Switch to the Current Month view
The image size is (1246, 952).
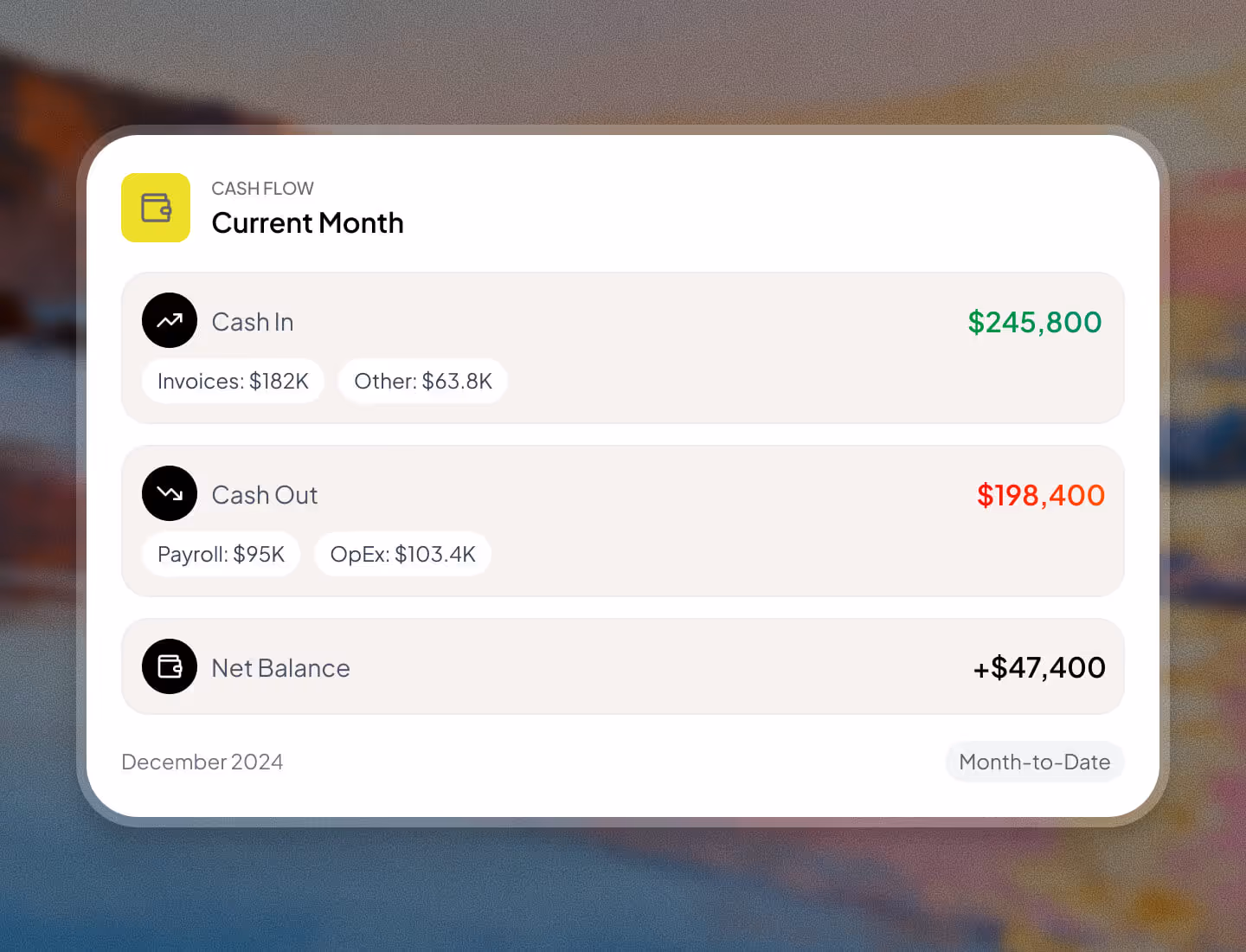pos(307,222)
